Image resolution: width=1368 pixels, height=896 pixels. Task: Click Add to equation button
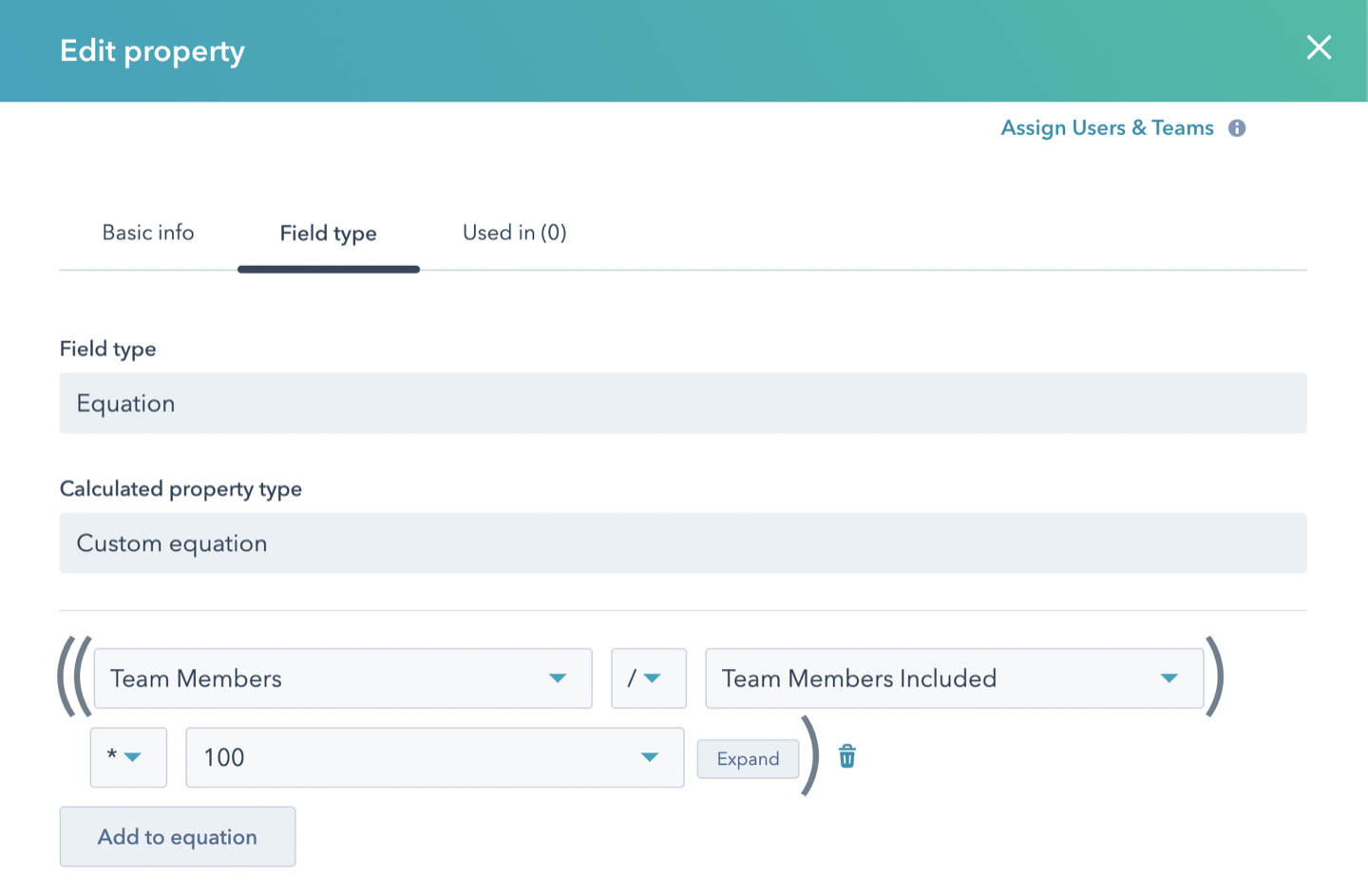[x=178, y=836]
